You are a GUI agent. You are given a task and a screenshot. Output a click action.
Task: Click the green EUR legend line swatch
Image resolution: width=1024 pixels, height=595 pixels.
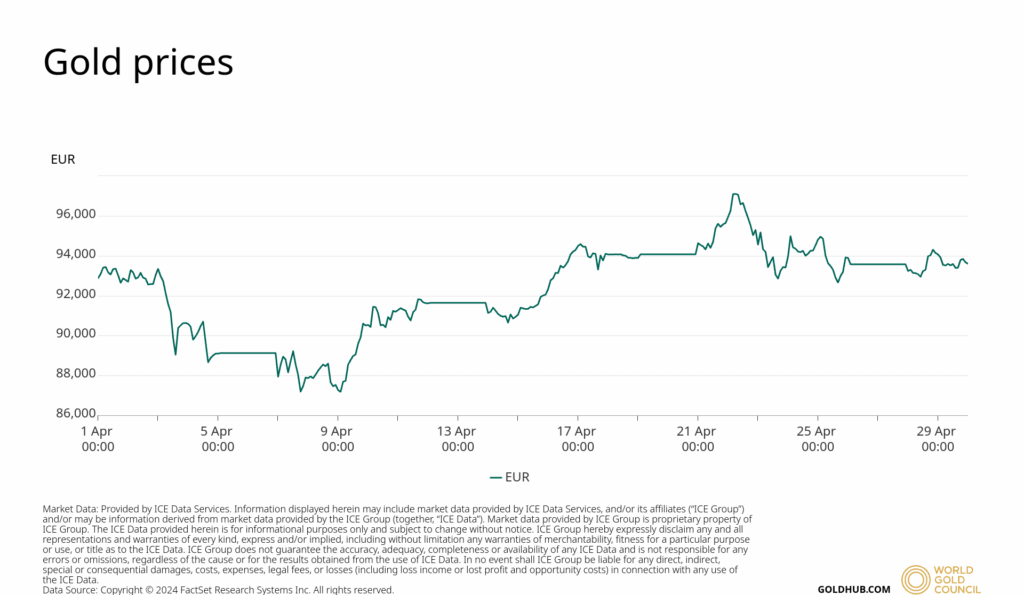(x=498, y=477)
